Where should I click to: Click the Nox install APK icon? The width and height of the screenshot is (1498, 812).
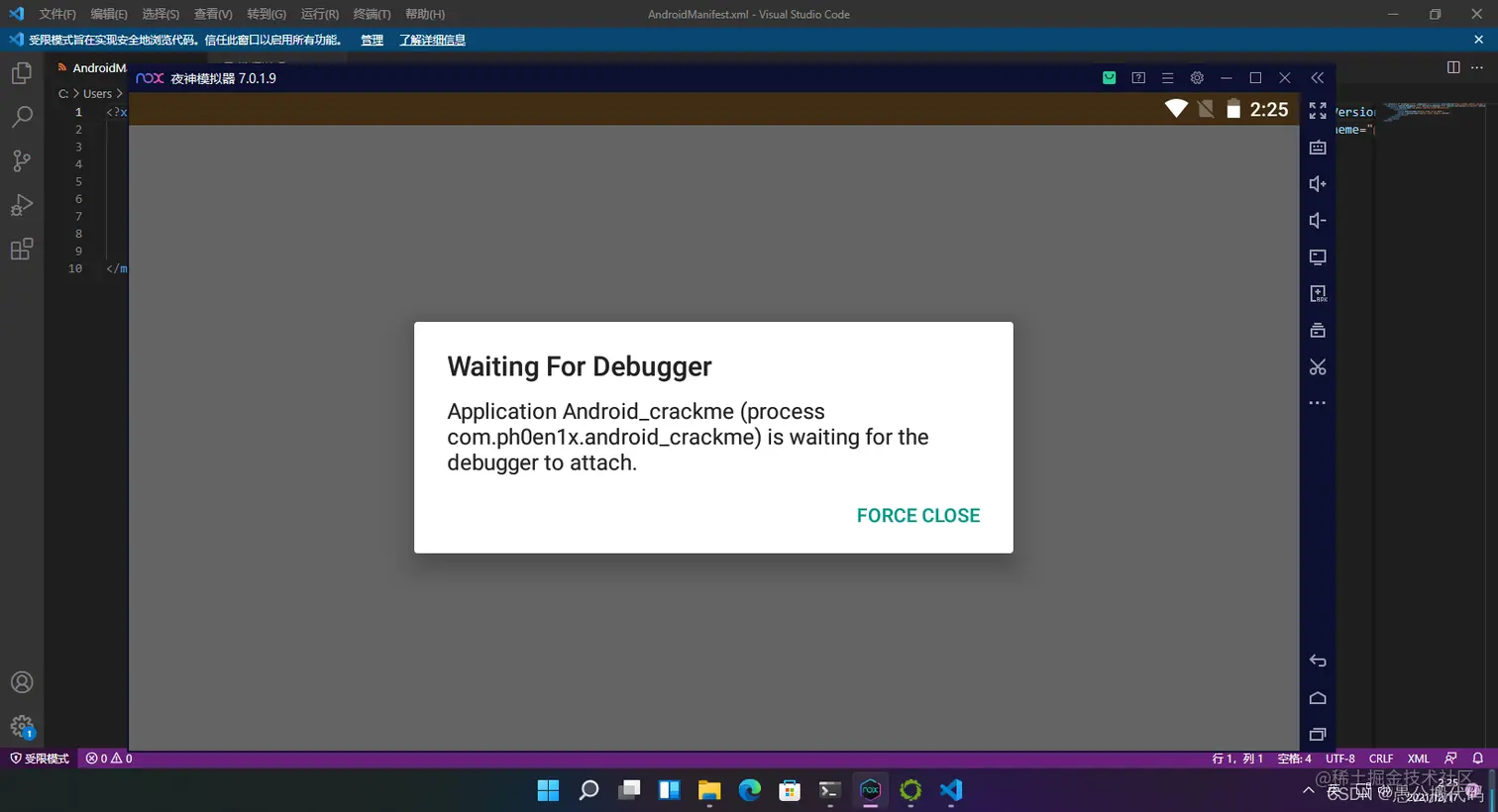1318,294
